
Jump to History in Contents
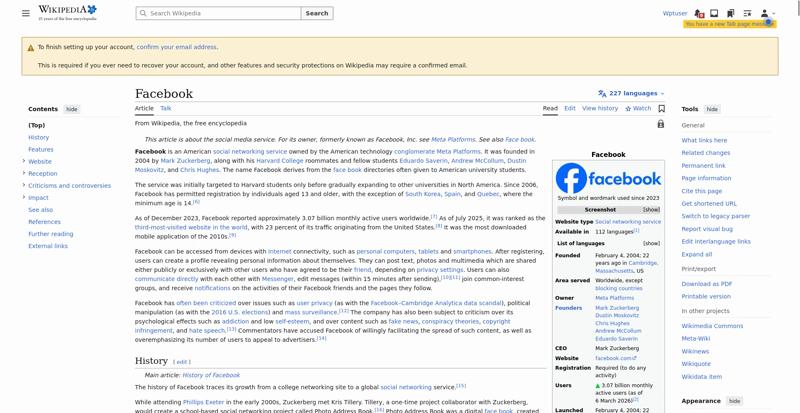click(39, 137)
